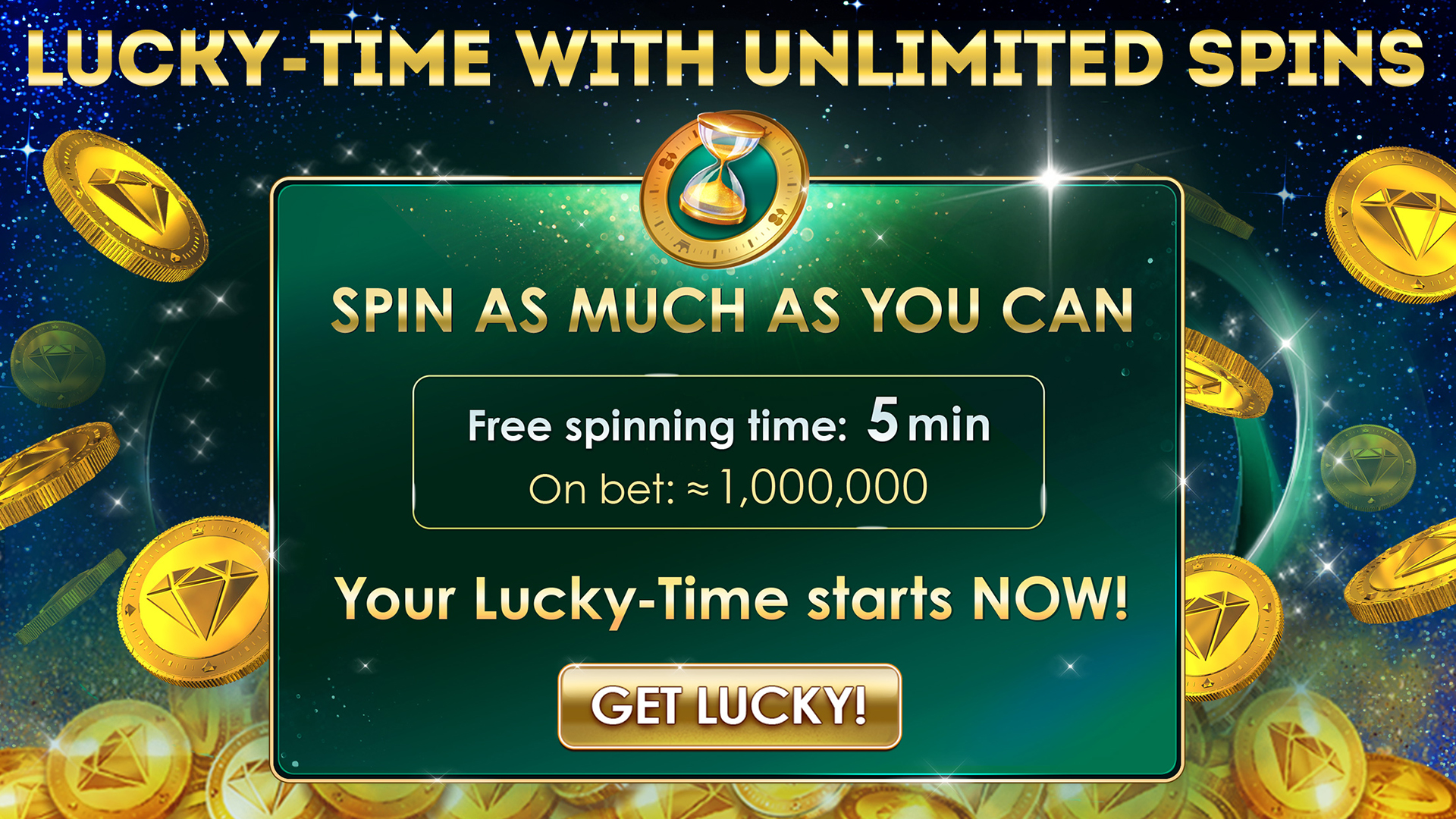Viewport: 1456px width, 819px height.
Task: Tap the diamond coin beside panel's lower-right edge
Action: 1232,626
